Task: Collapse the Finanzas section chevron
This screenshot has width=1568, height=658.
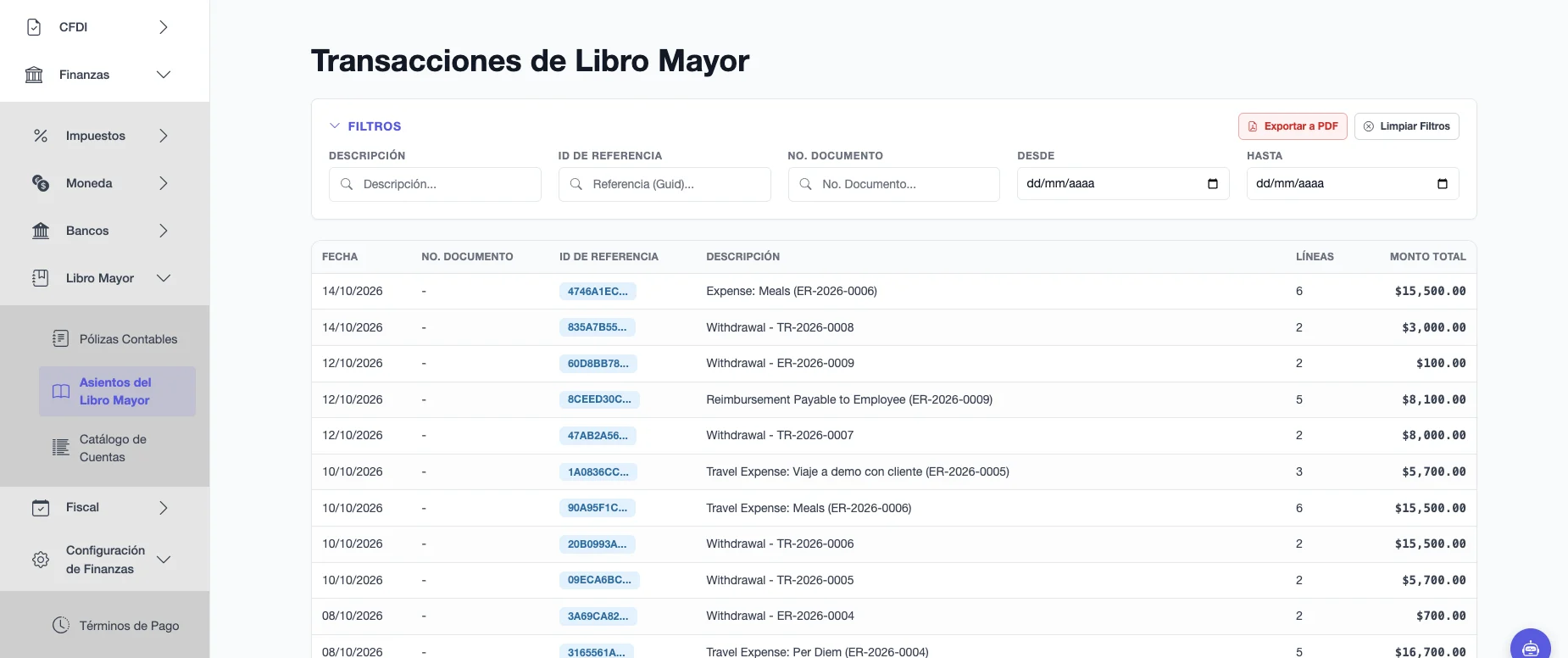Action: tap(164, 75)
